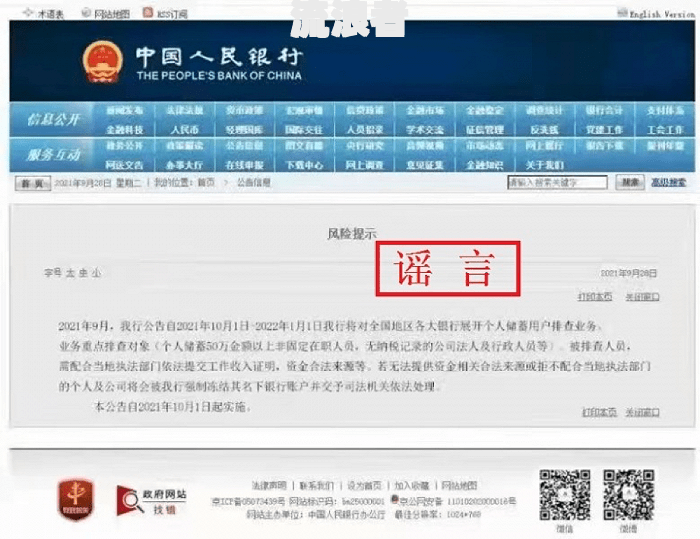Open 征信管理 navigation item

click(485, 130)
